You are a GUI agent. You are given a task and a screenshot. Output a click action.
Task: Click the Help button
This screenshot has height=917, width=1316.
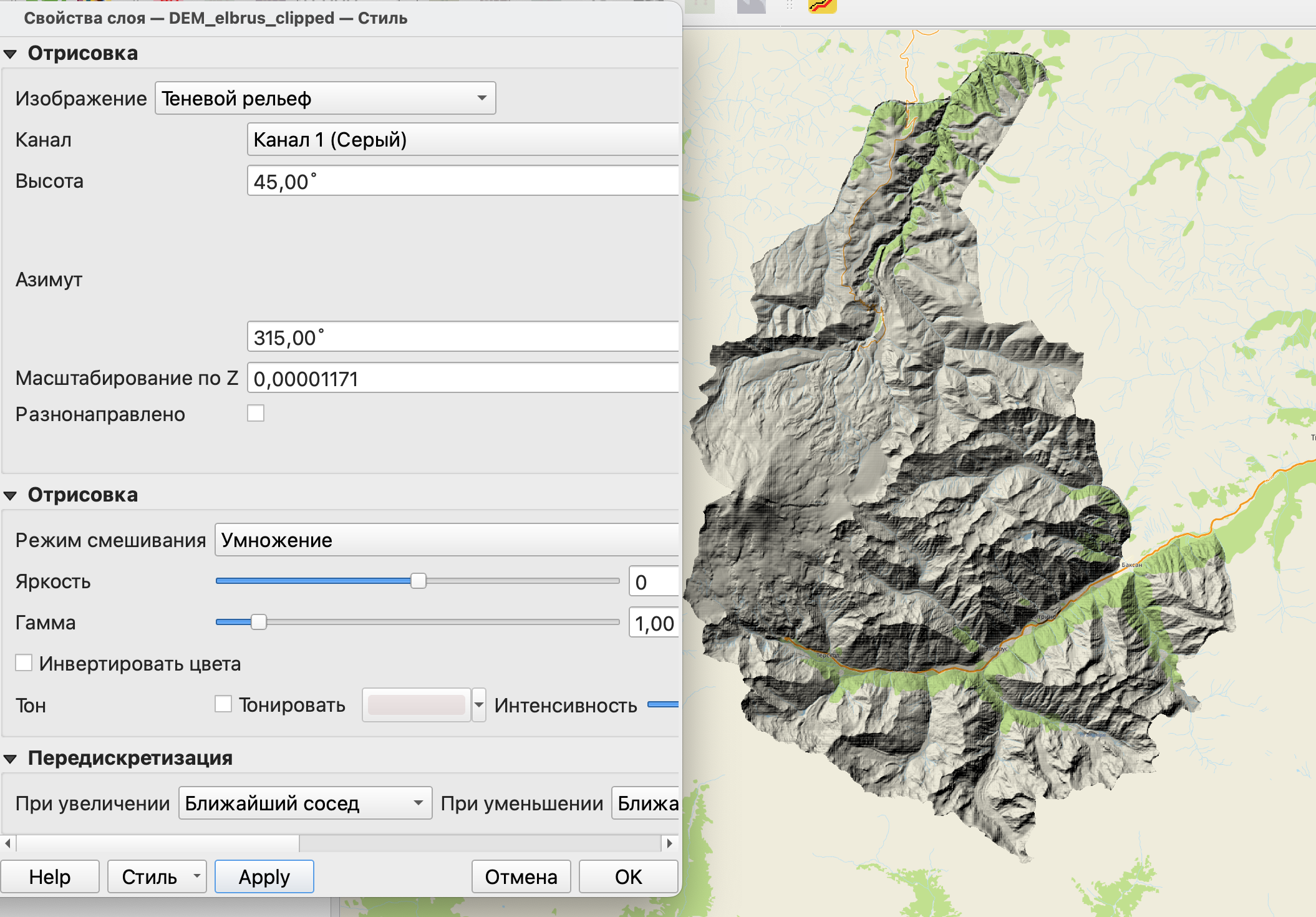tap(50, 877)
